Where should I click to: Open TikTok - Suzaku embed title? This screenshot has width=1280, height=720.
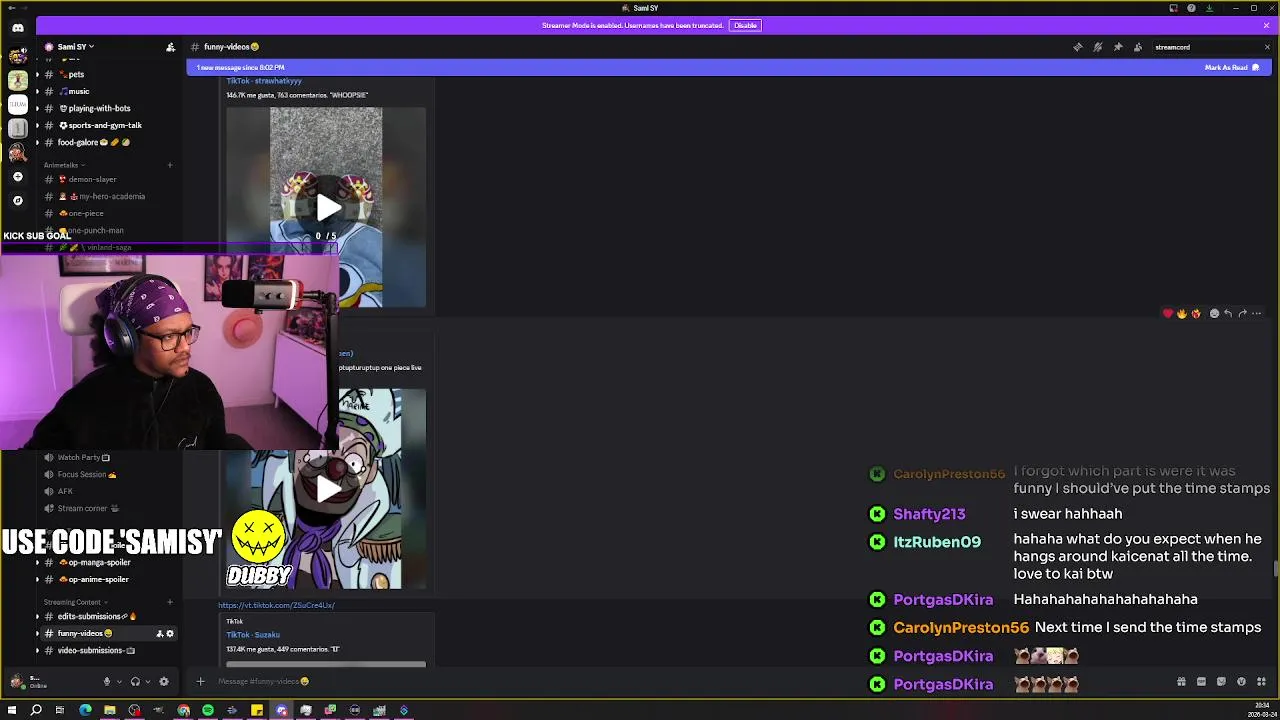(253, 634)
